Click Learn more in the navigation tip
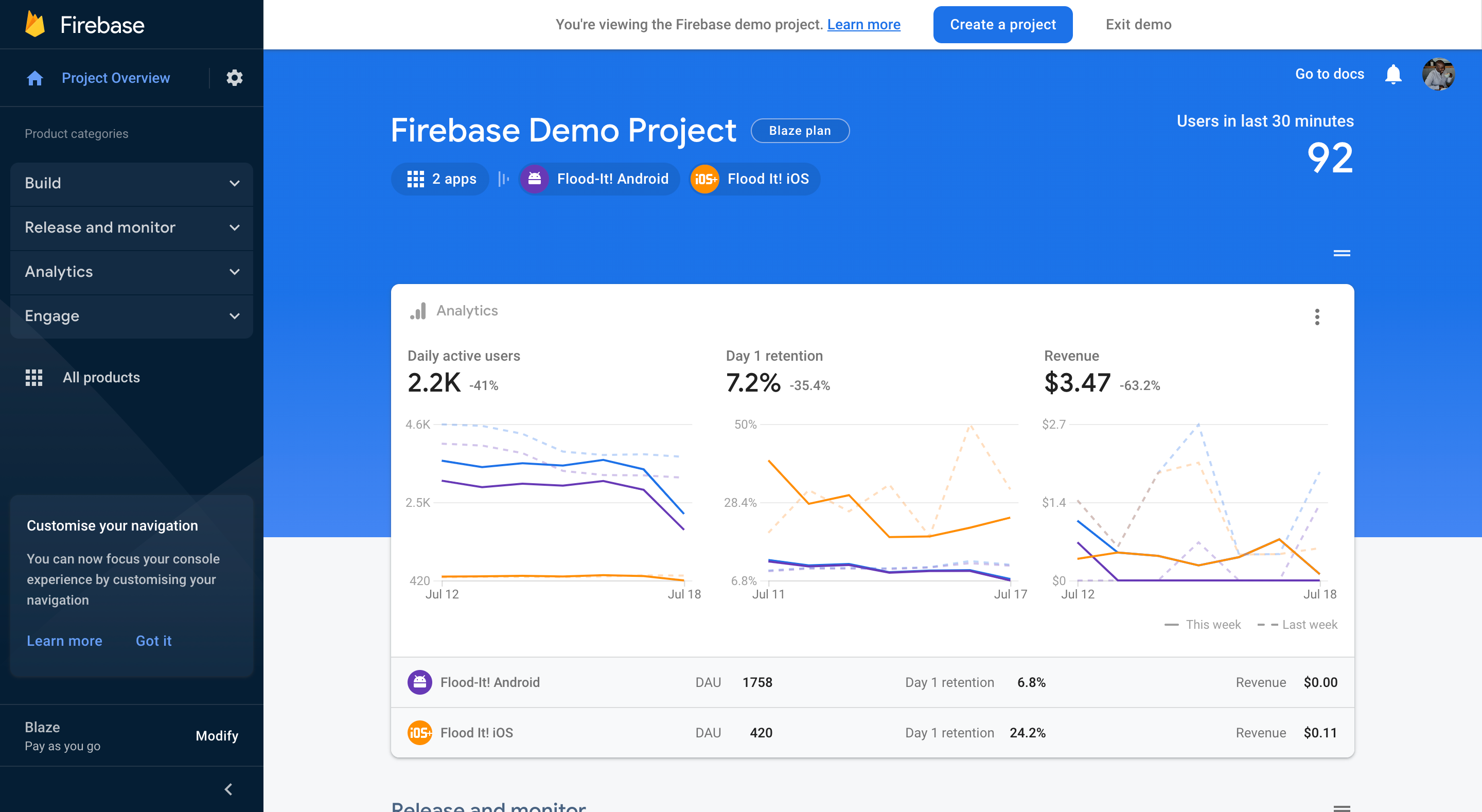 (x=64, y=641)
